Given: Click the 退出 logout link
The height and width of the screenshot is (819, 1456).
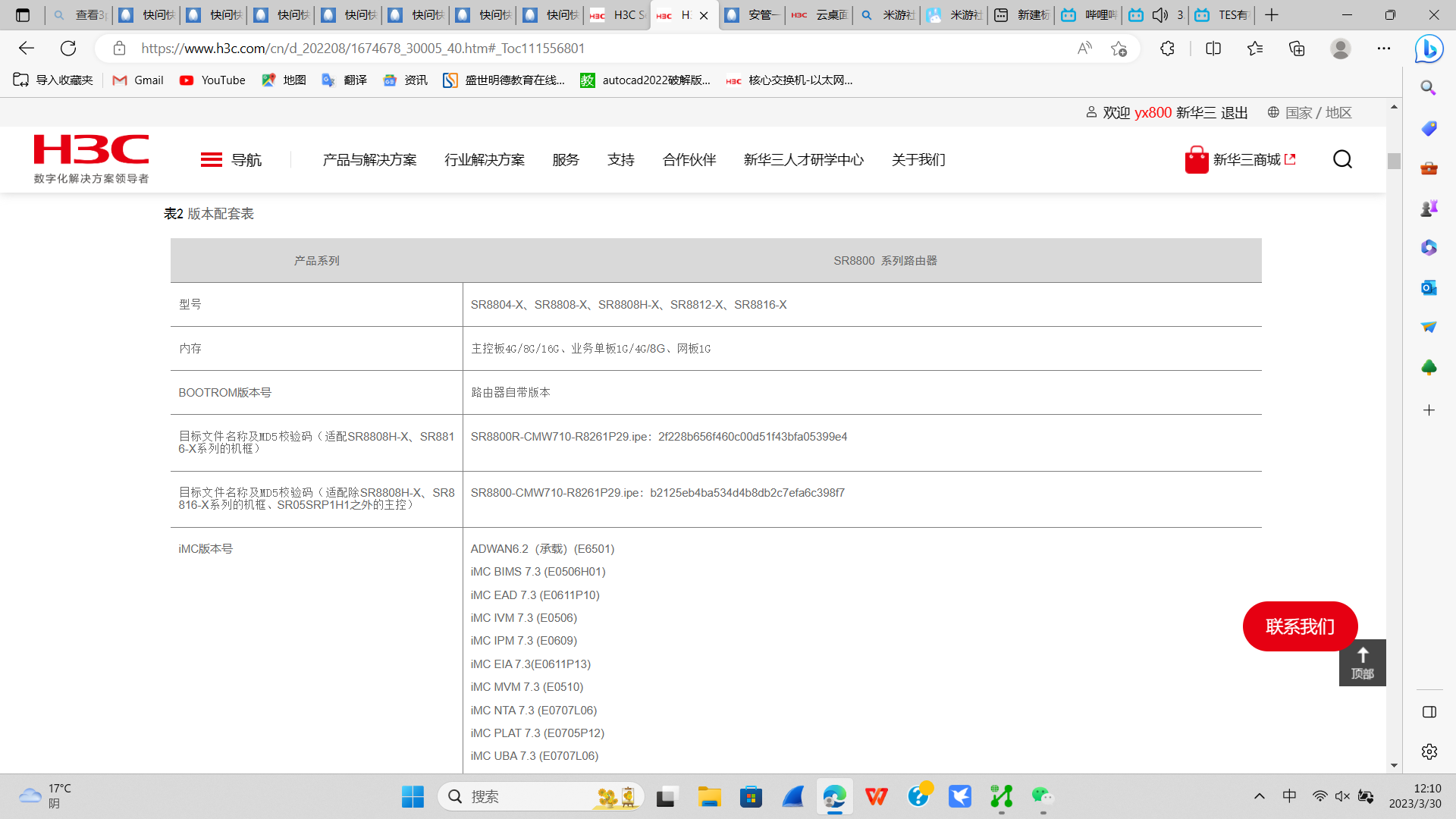Looking at the screenshot, I should click(1234, 112).
